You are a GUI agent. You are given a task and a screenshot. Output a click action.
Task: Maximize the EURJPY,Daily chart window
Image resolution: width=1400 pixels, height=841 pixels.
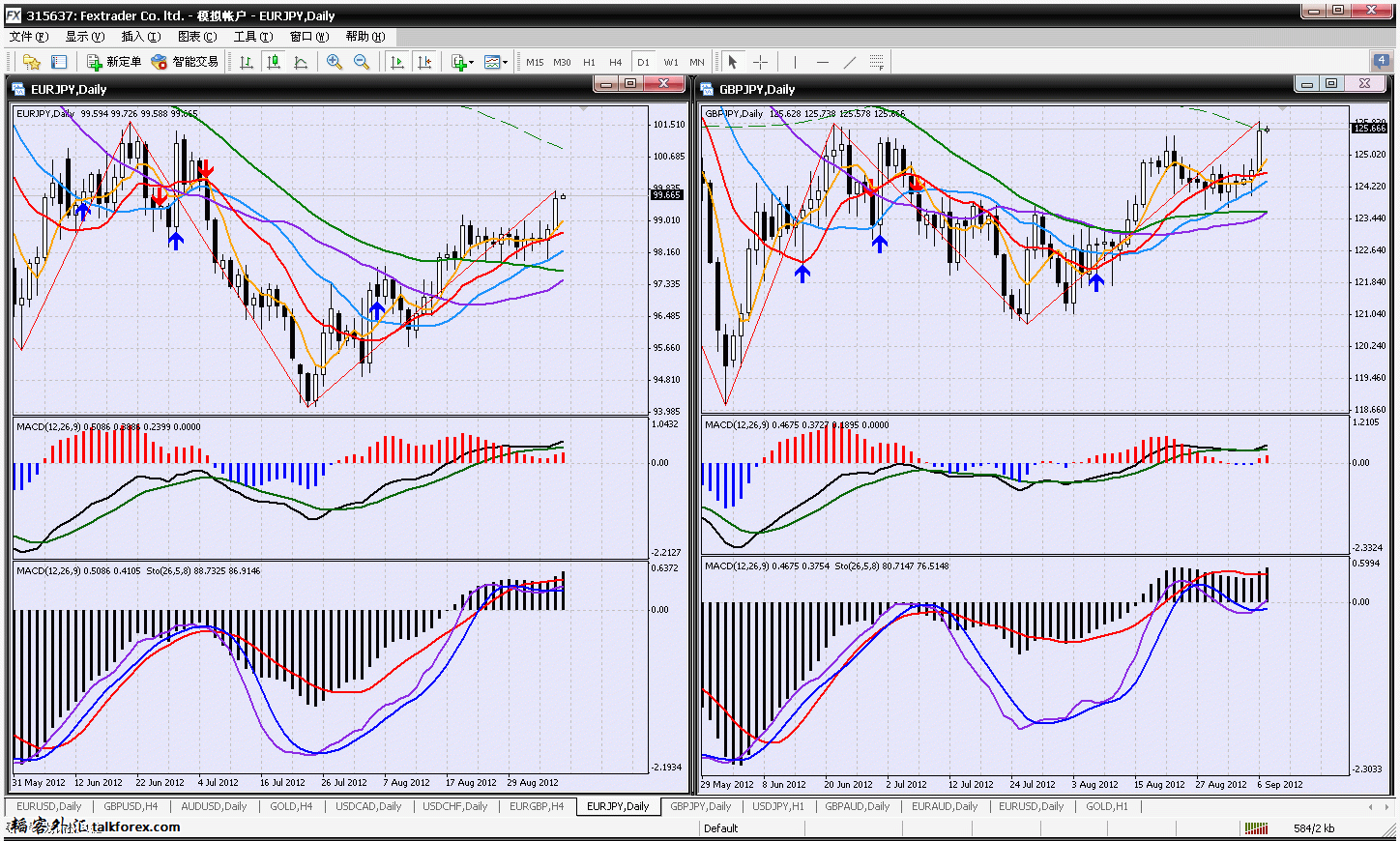point(630,84)
